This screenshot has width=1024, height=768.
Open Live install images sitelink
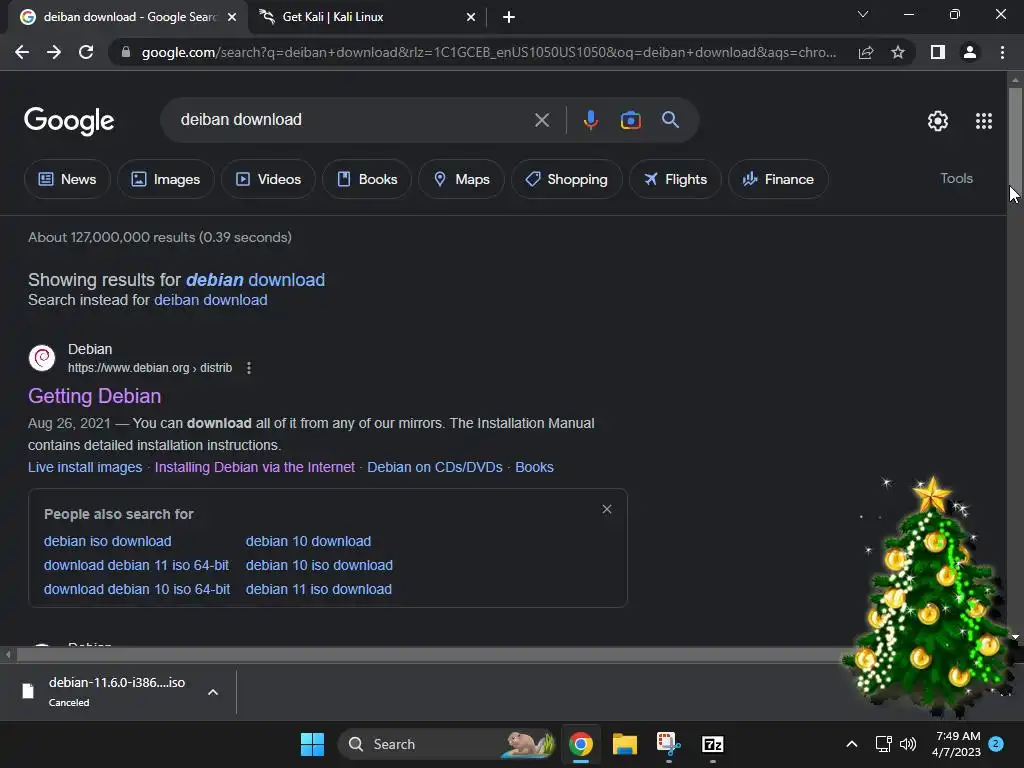click(85, 468)
